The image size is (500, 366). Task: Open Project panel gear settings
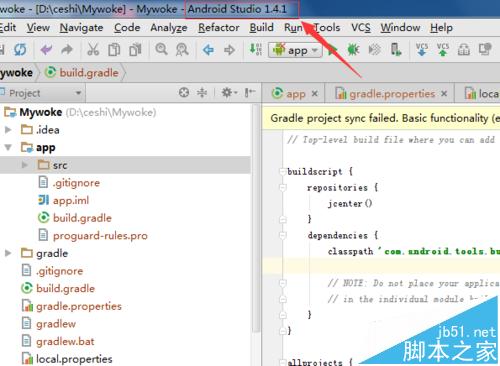(229, 92)
